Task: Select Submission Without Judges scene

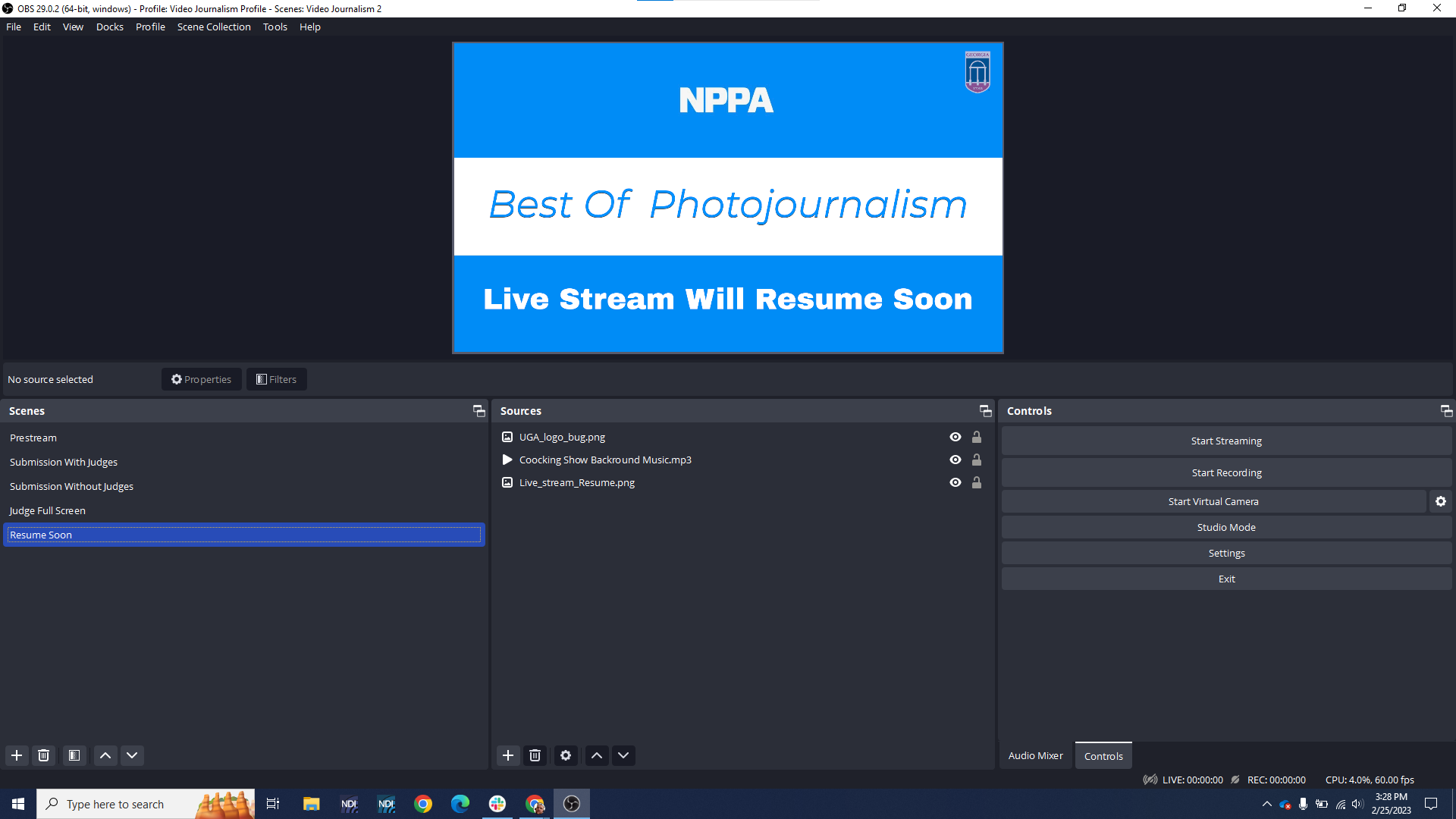Action: [x=243, y=486]
